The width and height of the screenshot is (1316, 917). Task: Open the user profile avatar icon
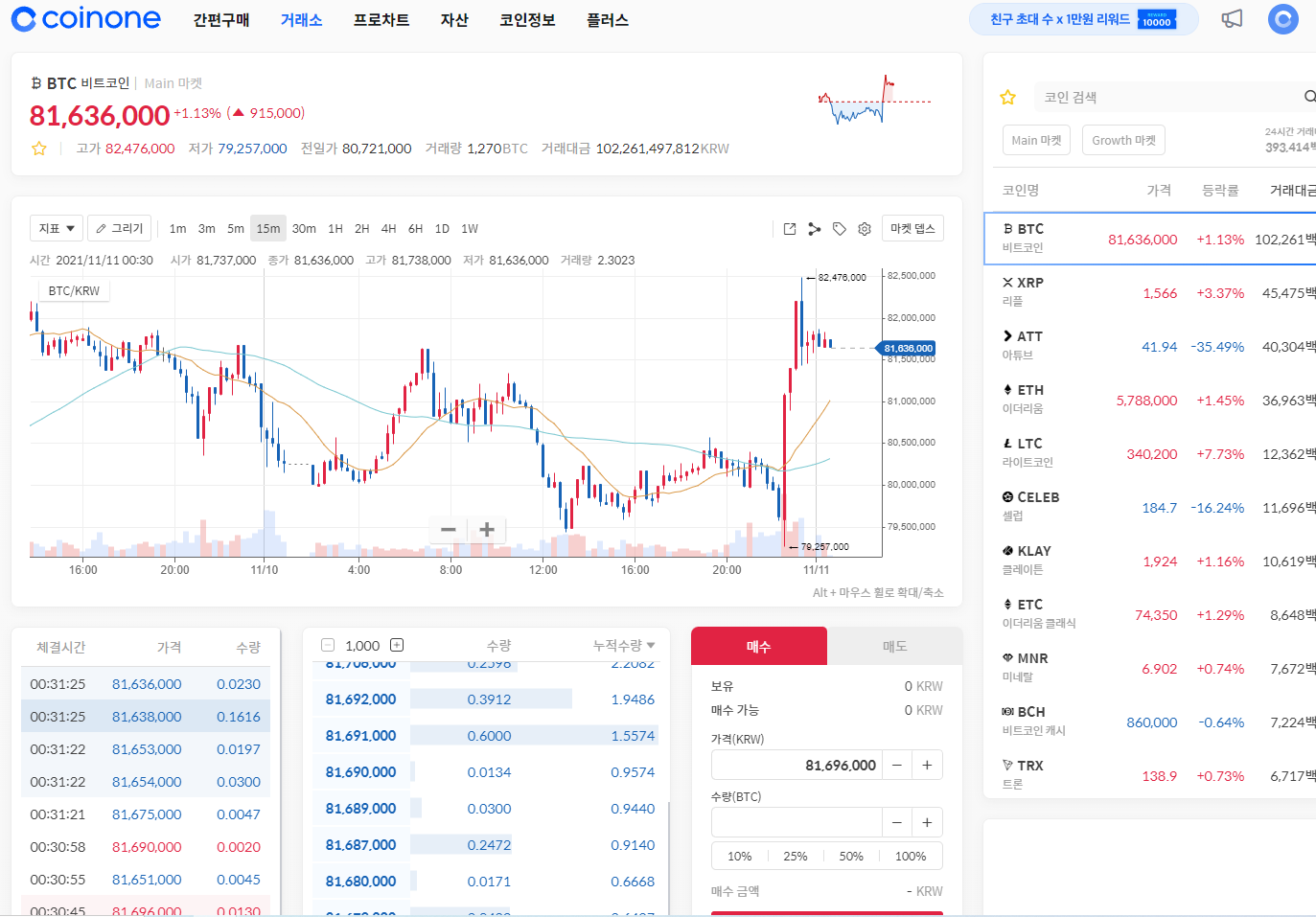1282,19
